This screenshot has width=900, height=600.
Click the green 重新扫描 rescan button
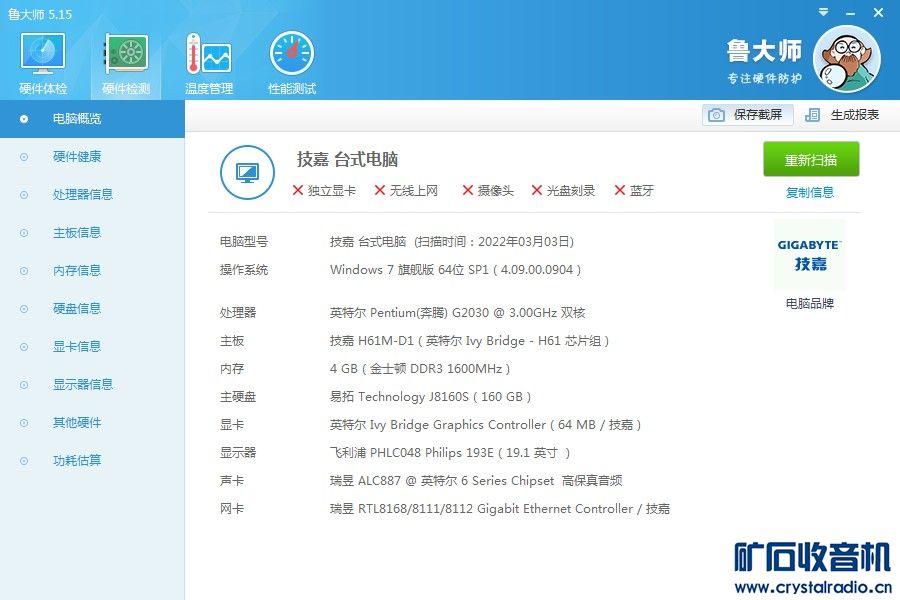tap(811, 159)
